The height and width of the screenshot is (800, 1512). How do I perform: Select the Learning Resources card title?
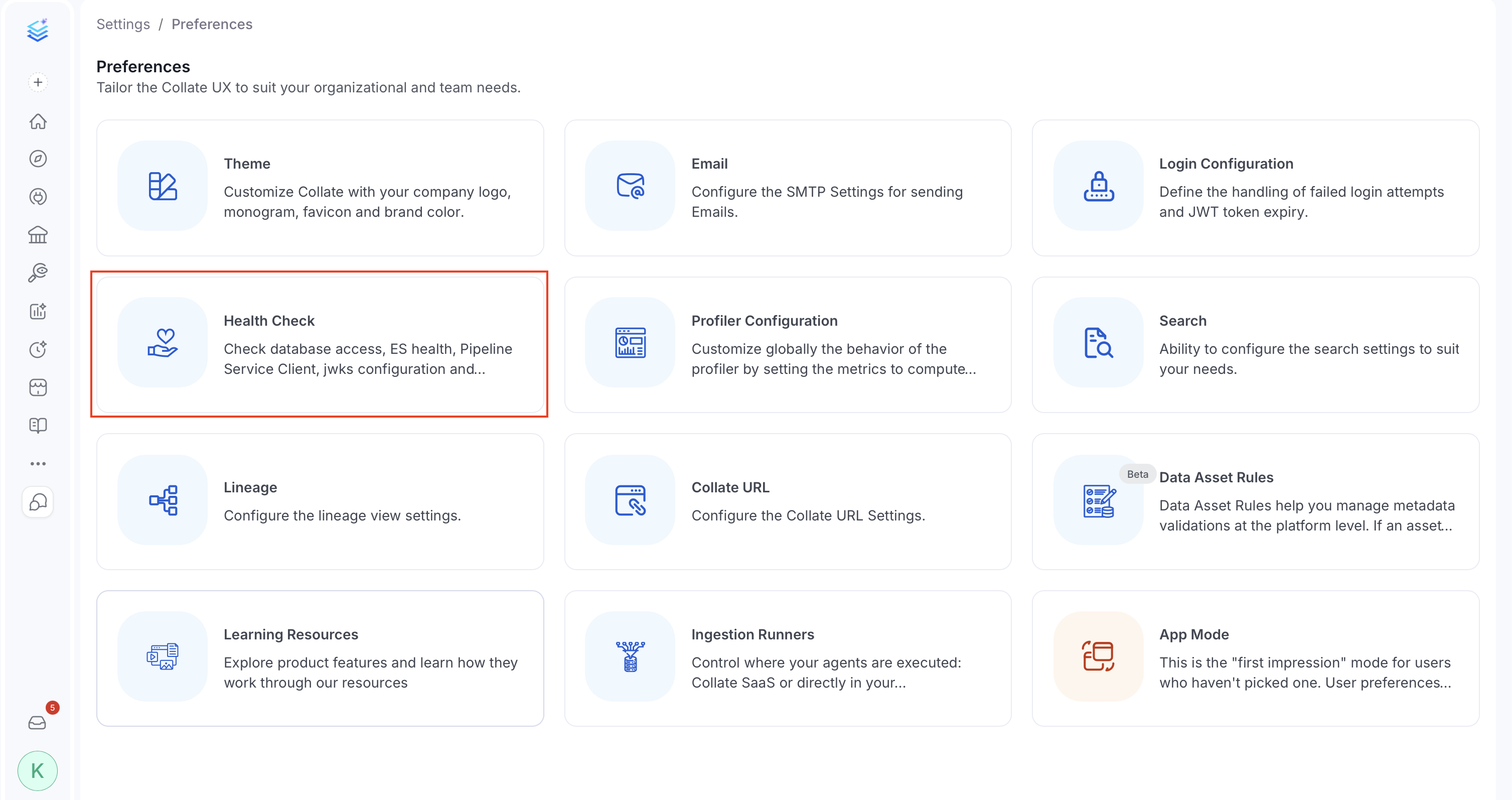[290, 634]
